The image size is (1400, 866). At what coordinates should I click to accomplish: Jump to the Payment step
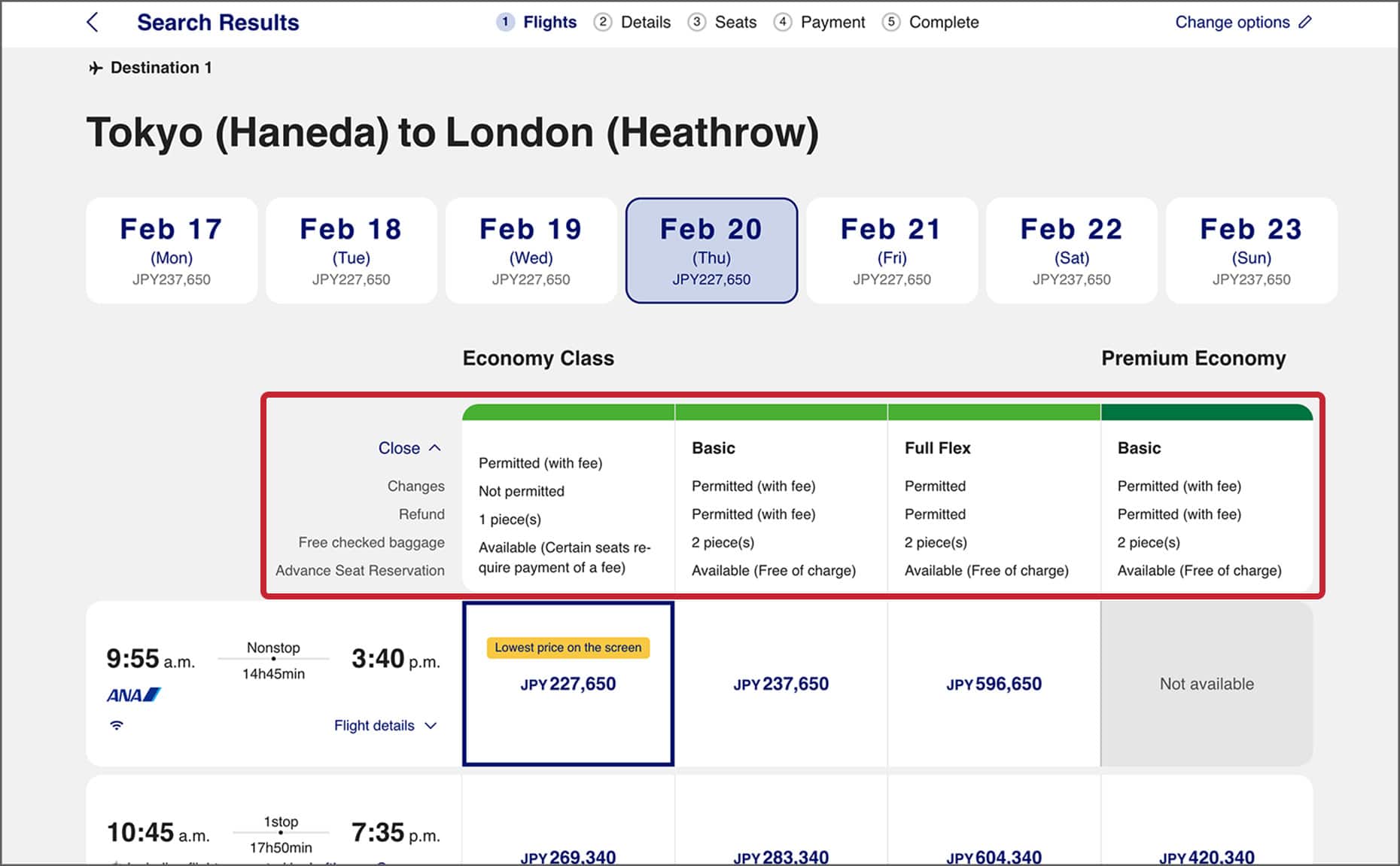[x=832, y=23]
